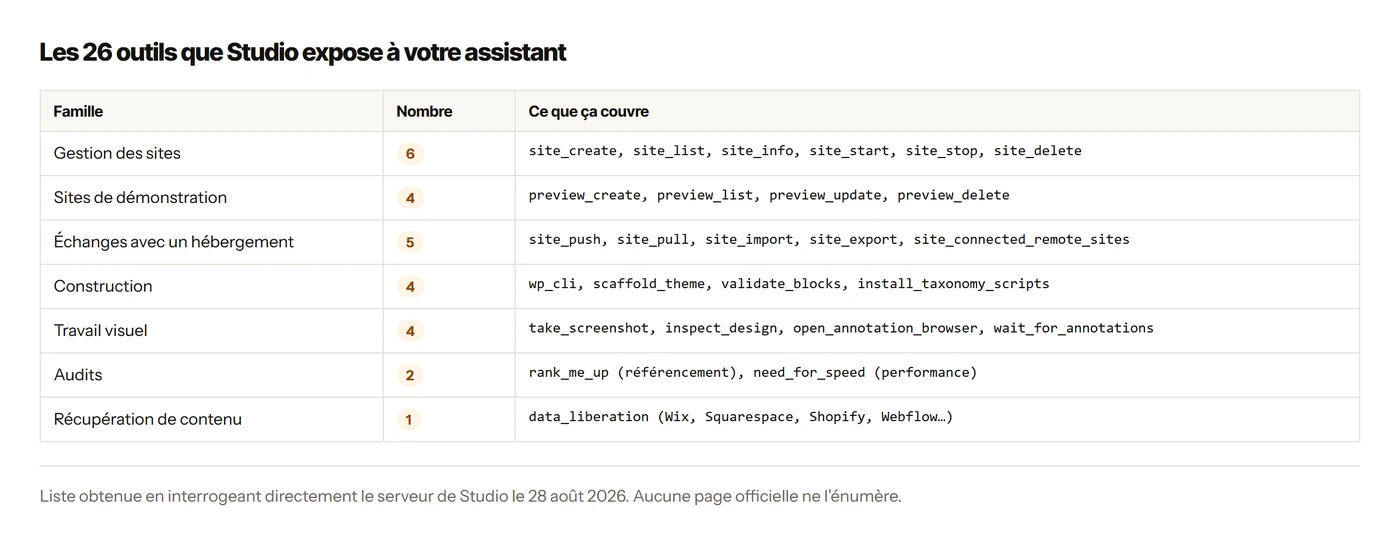Click the count badge "5" for Échanges avec un hébergement
Image resolution: width=1400 pixels, height=546 pixels.
pyautogui.click(x=410, y=242)
